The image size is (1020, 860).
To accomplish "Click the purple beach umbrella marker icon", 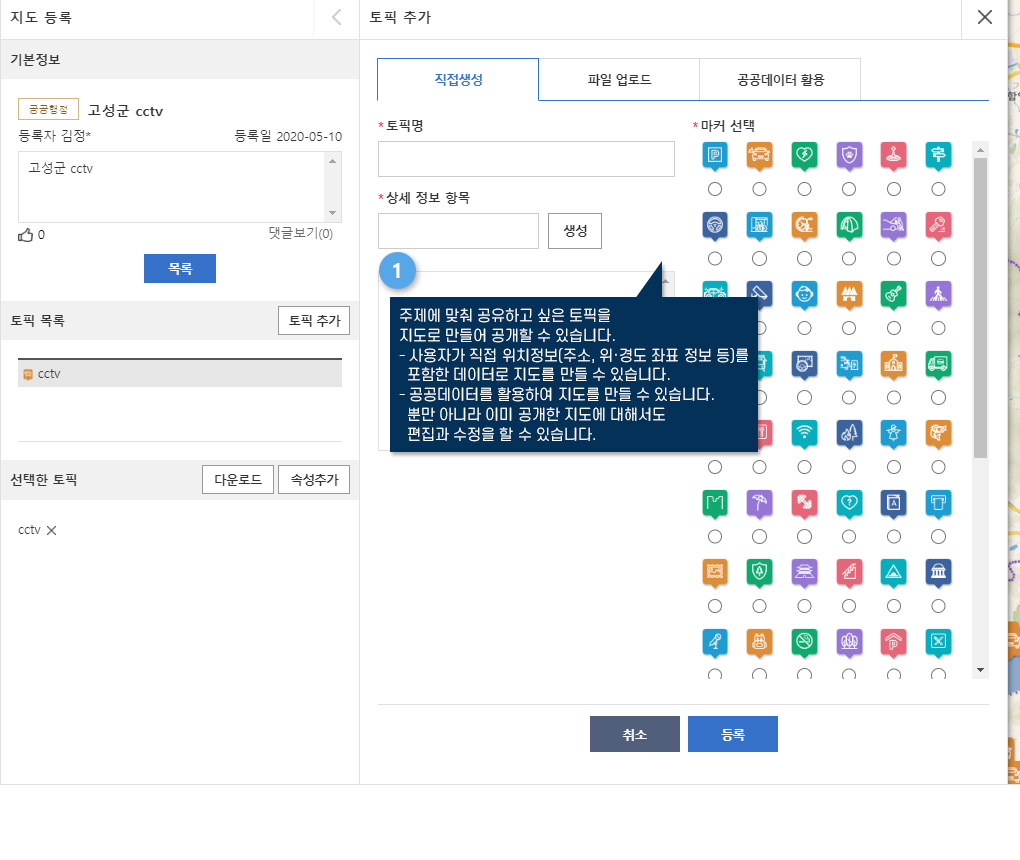I will point(759,502).
